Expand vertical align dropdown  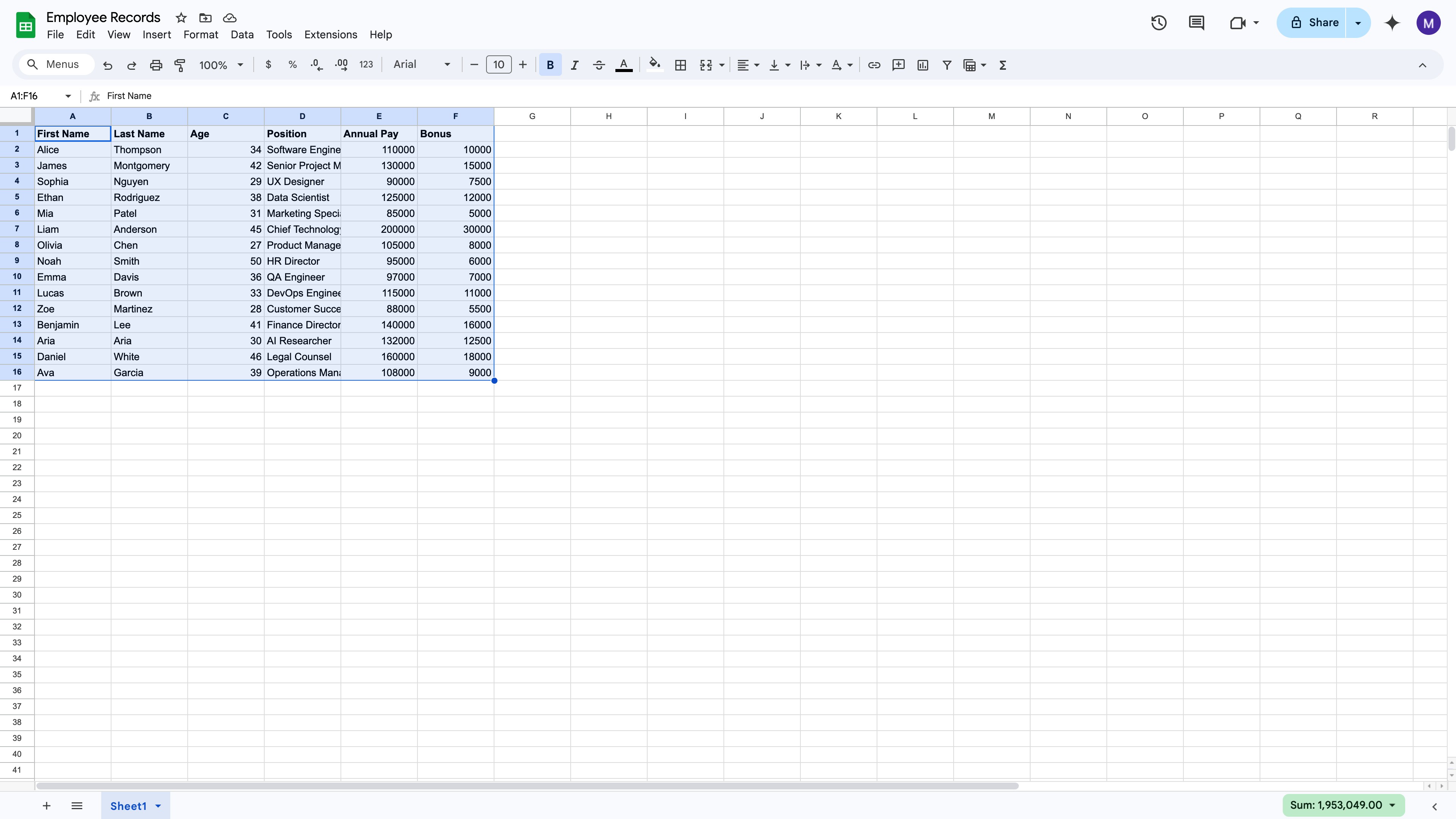point(788,65)
